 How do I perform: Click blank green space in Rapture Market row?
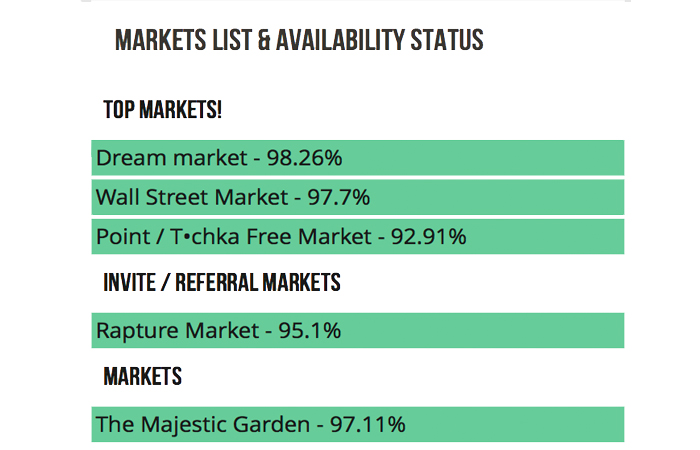click(x=500, y=330)
